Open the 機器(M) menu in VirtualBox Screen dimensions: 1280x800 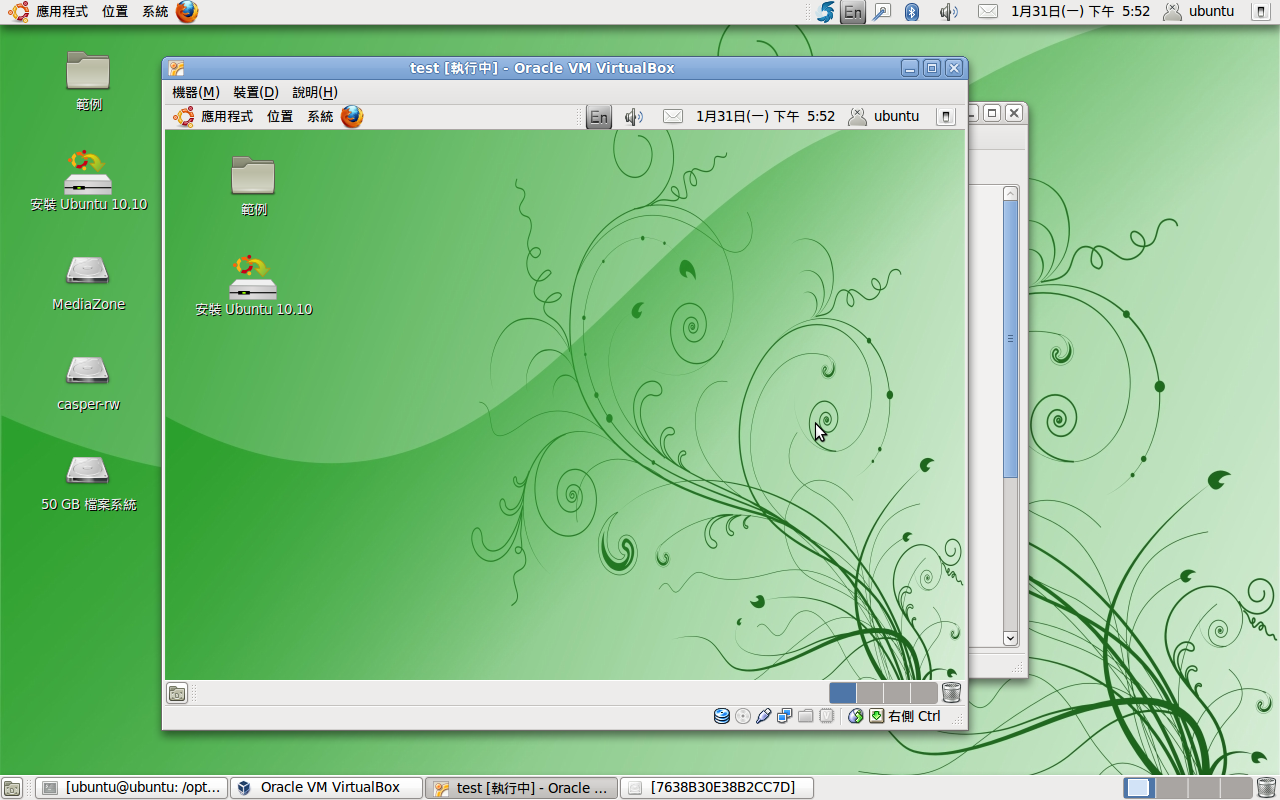(196, 92)
